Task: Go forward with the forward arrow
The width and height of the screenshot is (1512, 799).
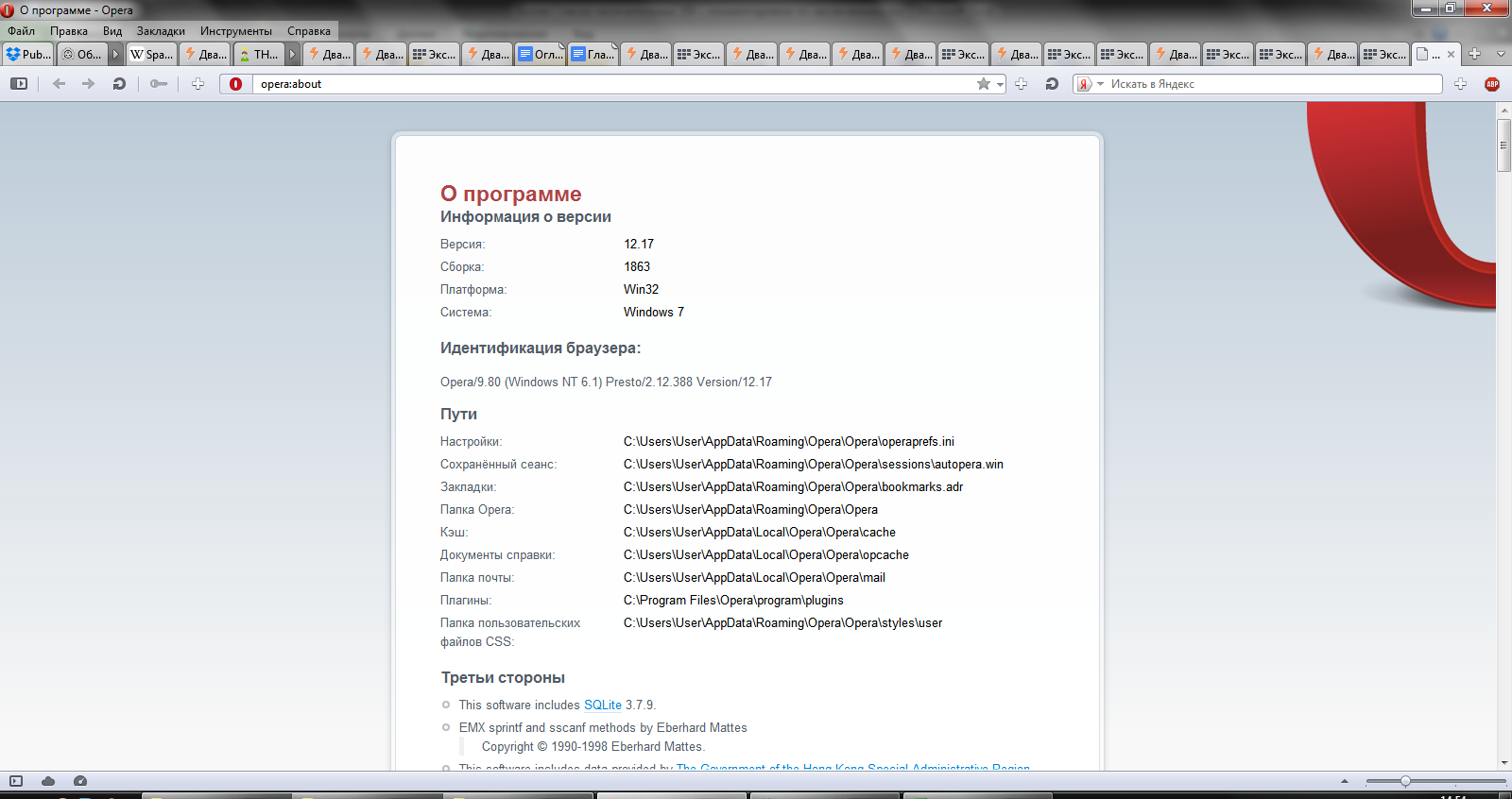Action: point(88,84)
